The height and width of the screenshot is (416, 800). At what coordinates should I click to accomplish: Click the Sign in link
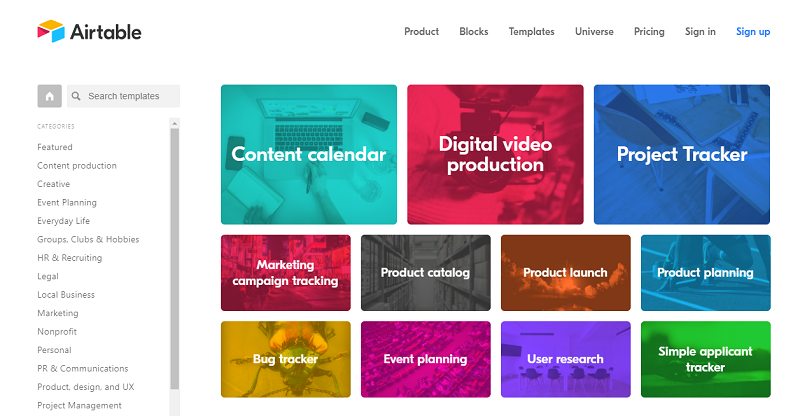pos(700,32)
